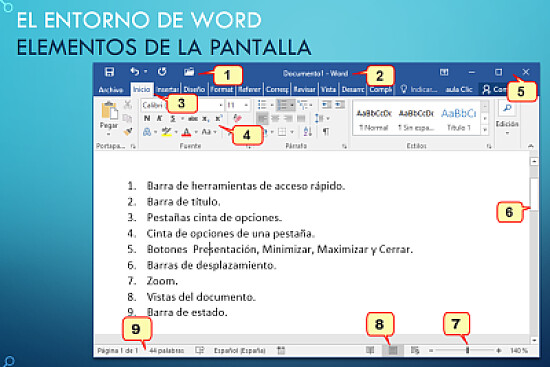Click the Increase Indent icon
Viewport: 550px width, 367px height.
(340, 105)
